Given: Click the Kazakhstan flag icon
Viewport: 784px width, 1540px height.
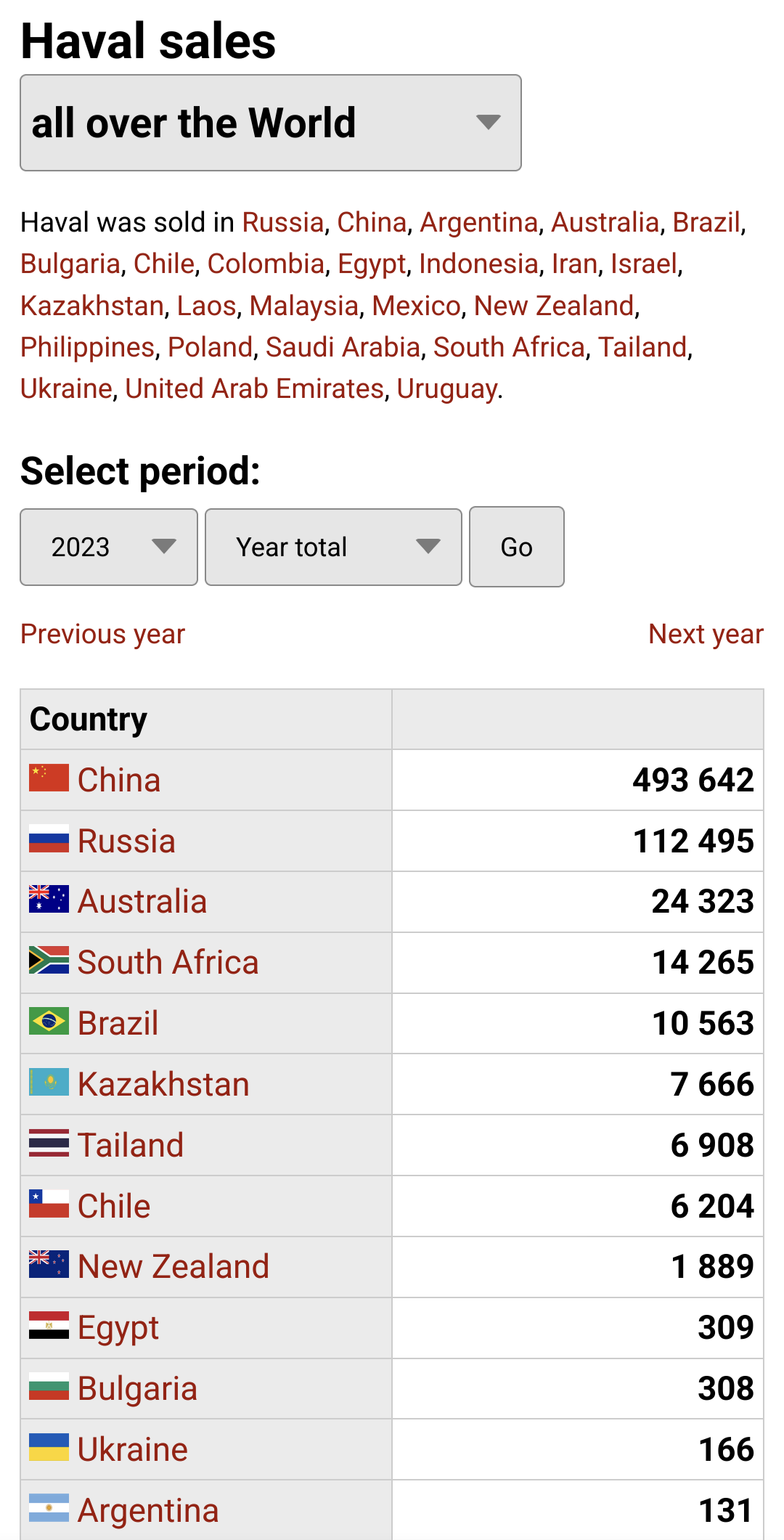Looking at the screenshot, I should click(49, 1083).
